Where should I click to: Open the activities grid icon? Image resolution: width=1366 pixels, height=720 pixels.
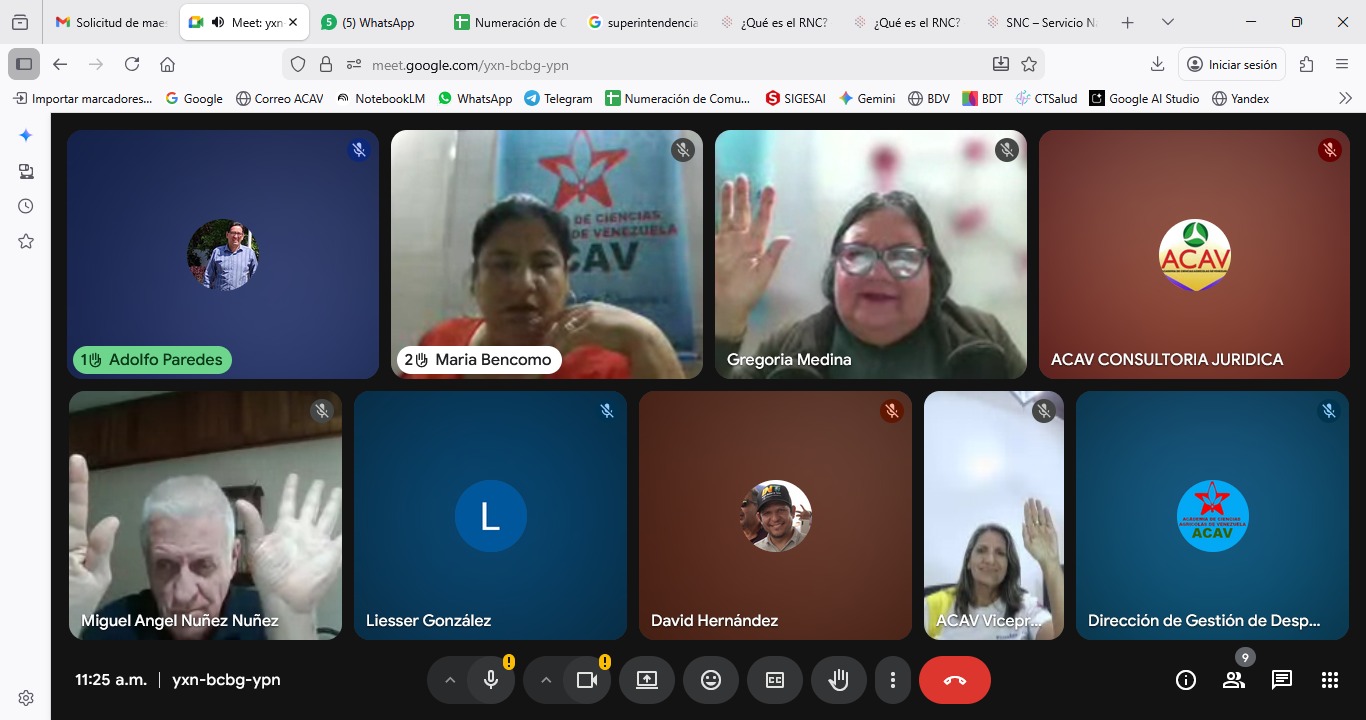click(x=1329, y=680)
